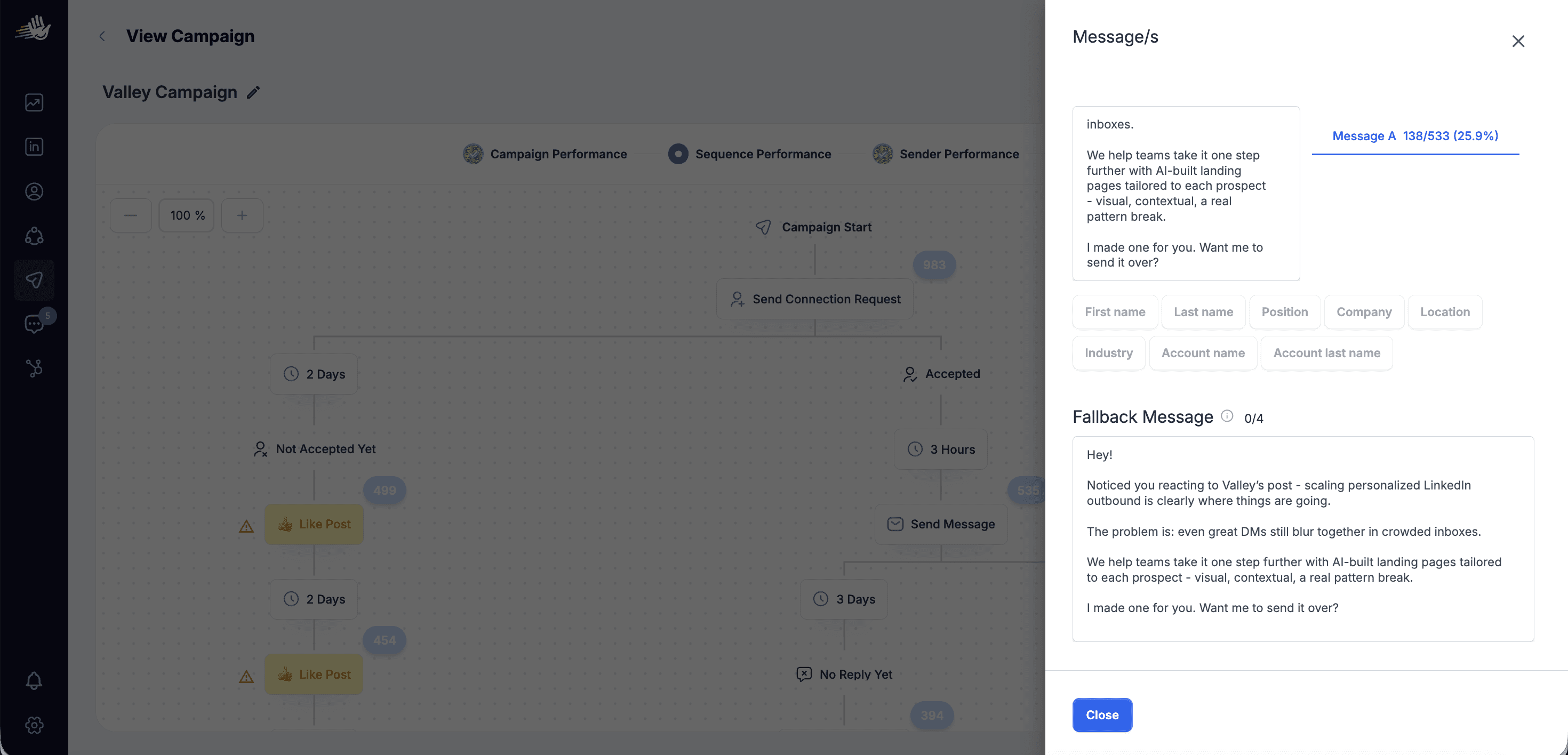The height and width of the screenshot is (755, 1568).
Task: Open the campaigns paper-plane sidebar icon
Action: [34, 280]
